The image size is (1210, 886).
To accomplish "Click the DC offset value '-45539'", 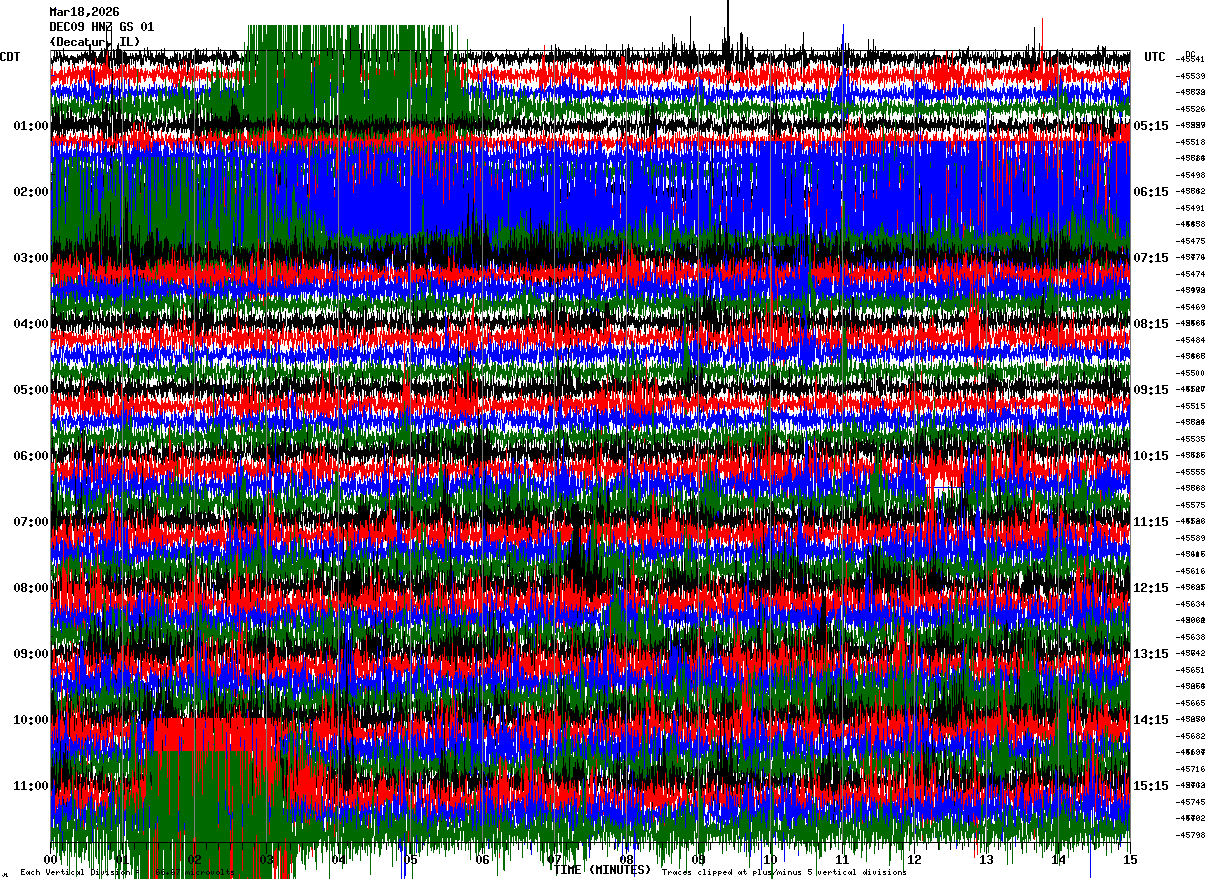I will (x=1191, y=76).
